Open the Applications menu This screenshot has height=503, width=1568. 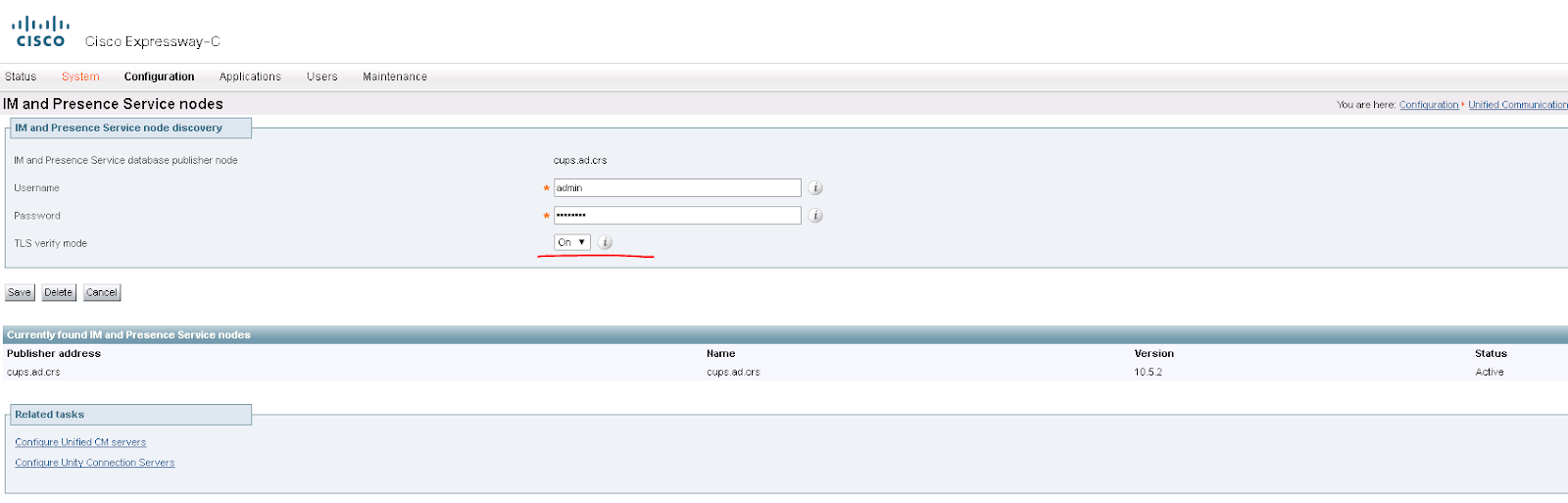click(x=250, y=76)
